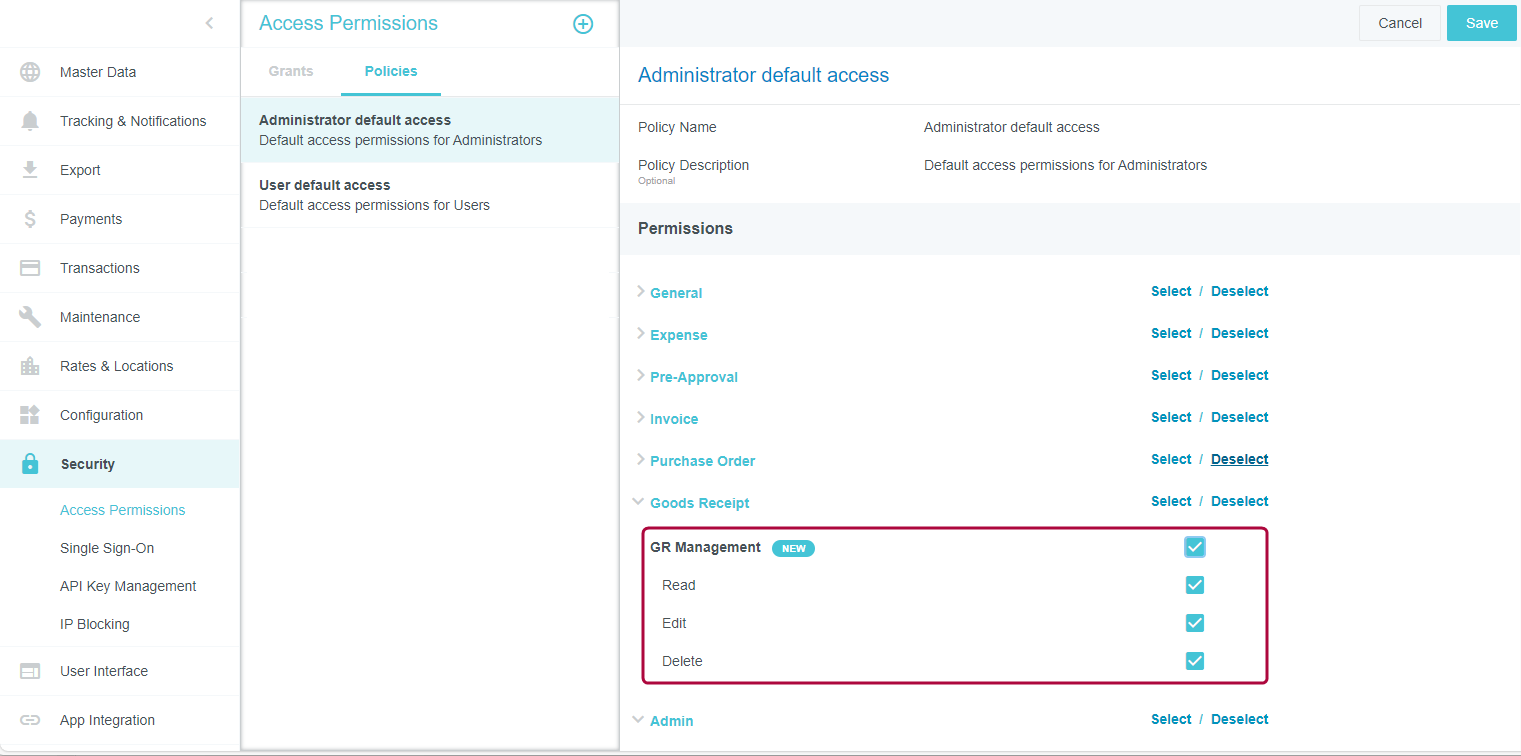Select the User default access policy
This screenshot has height=756, width=1521.
(325, 184)
